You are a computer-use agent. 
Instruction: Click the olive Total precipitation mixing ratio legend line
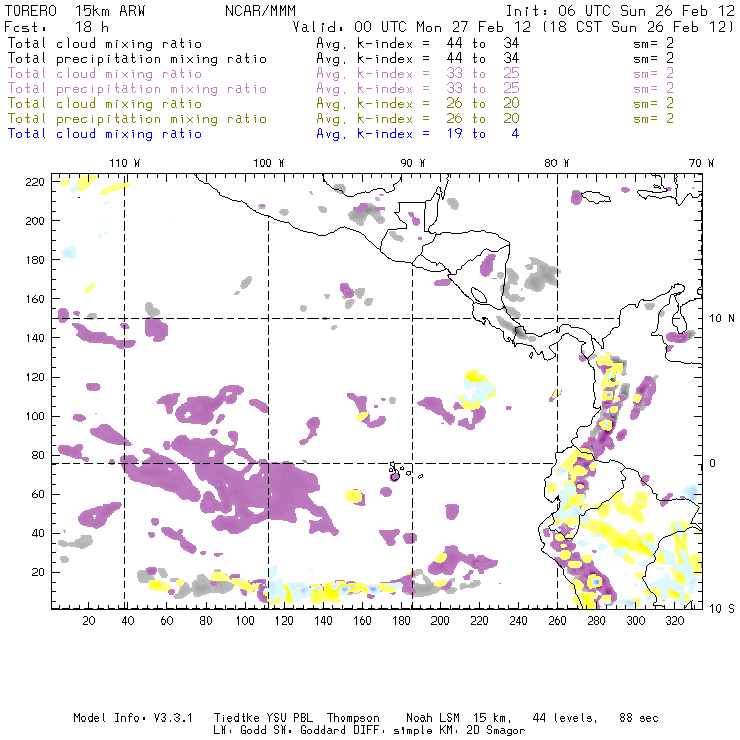point(137,118)
